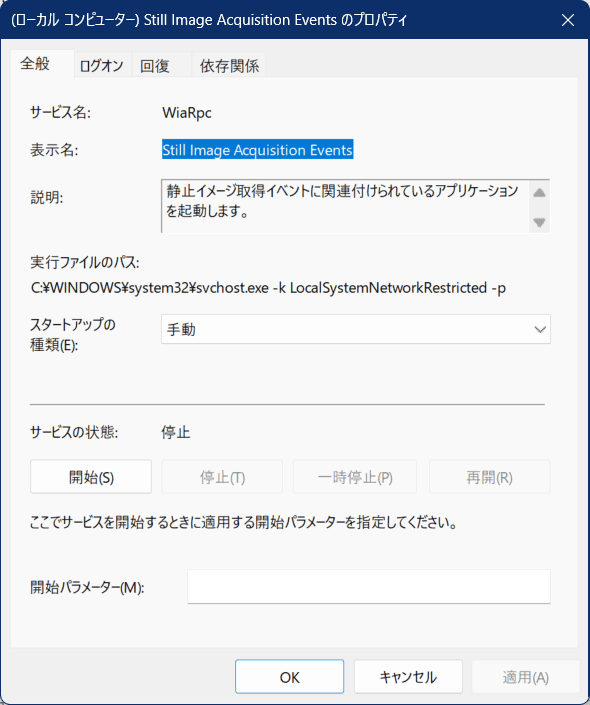Click the 静止イメージ取得イベント description text

pos(342,201)
